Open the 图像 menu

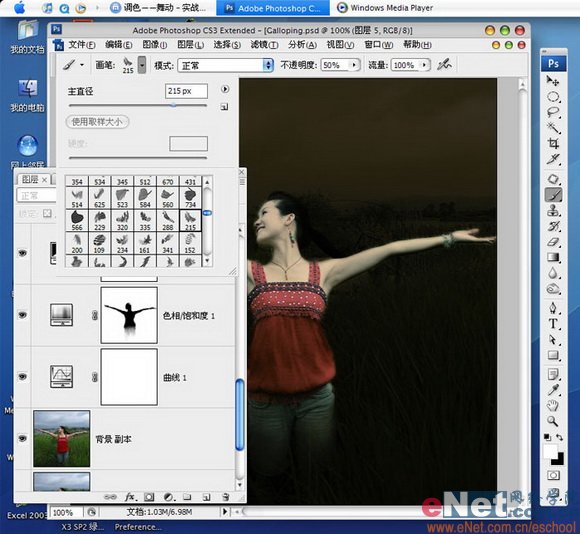coord(155,45)
